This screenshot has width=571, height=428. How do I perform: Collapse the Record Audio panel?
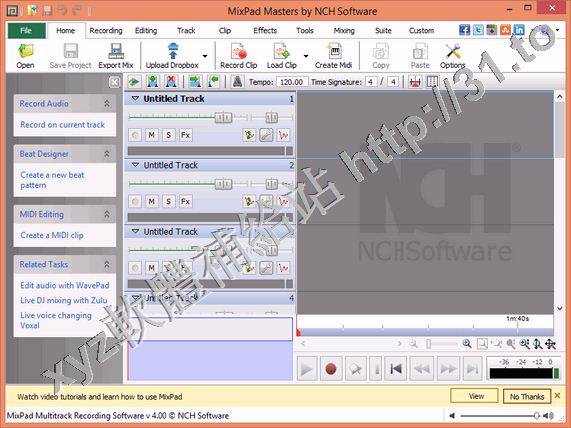[107, 104]
